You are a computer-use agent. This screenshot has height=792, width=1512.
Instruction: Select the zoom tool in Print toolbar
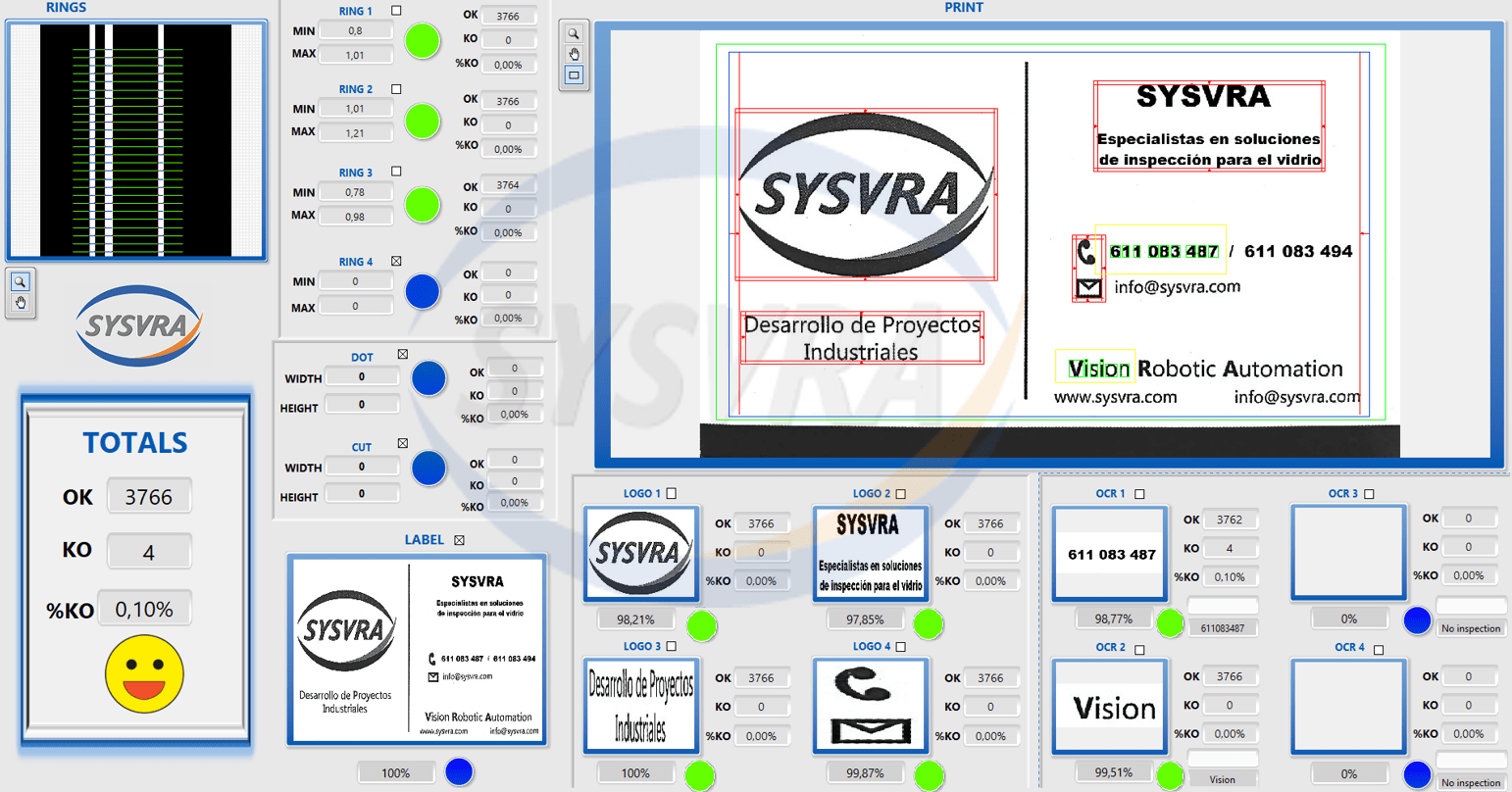574,33
